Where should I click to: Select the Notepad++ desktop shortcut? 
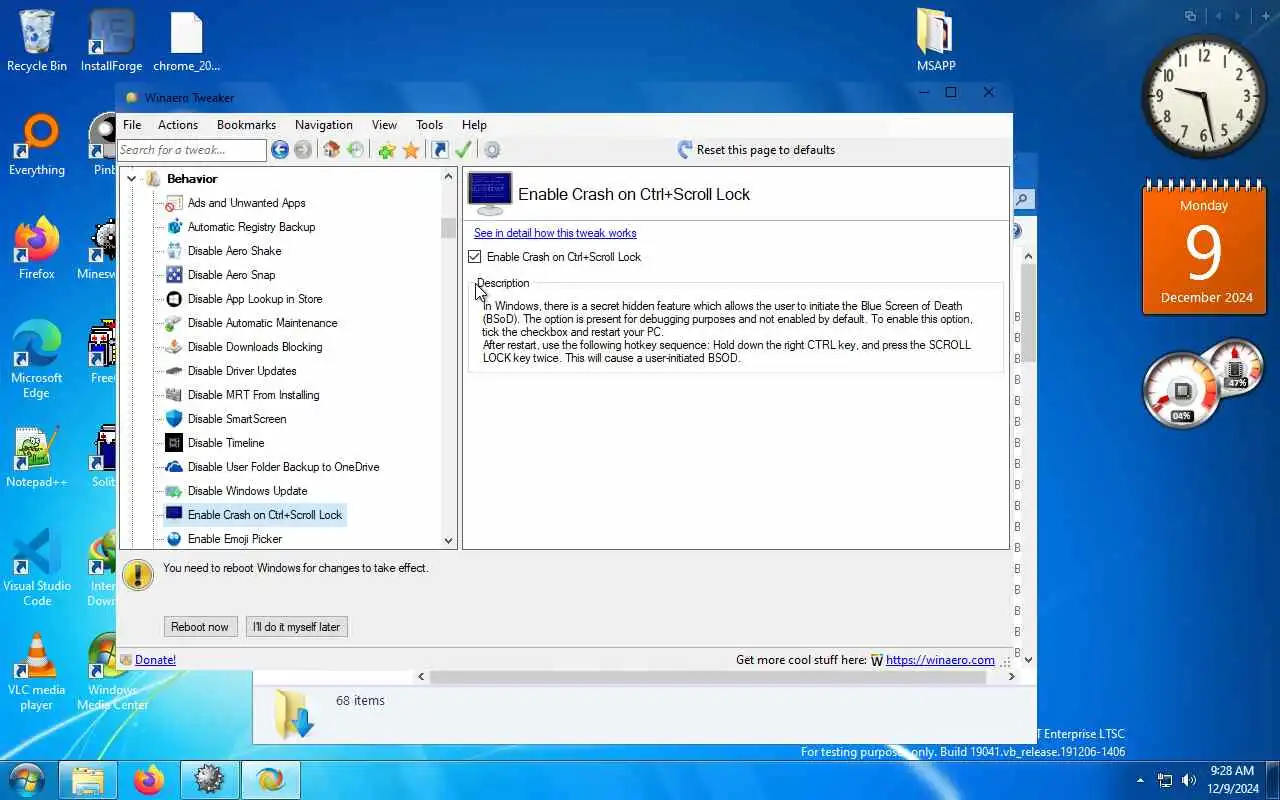[37, 457]
